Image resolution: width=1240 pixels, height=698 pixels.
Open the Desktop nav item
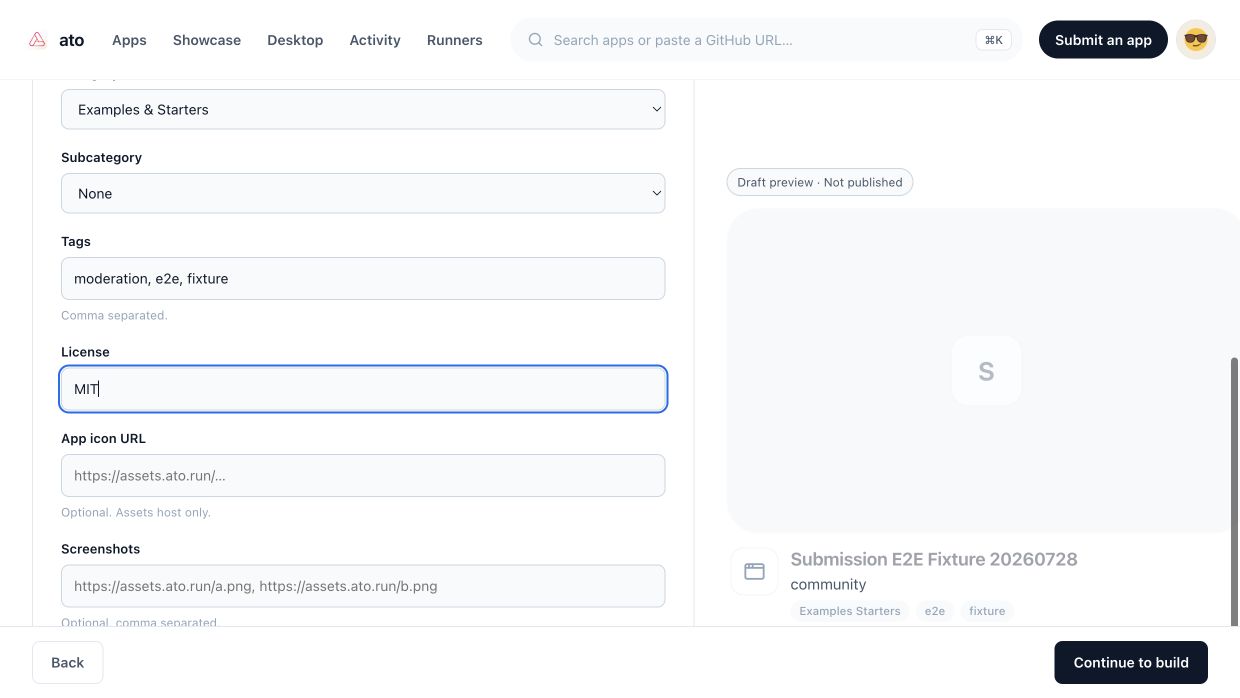[295, 40]
